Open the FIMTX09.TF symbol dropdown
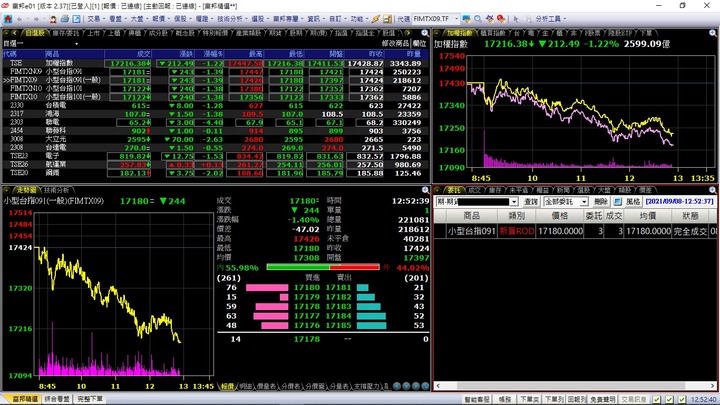 pyautogui.click(x=456, y=19)
